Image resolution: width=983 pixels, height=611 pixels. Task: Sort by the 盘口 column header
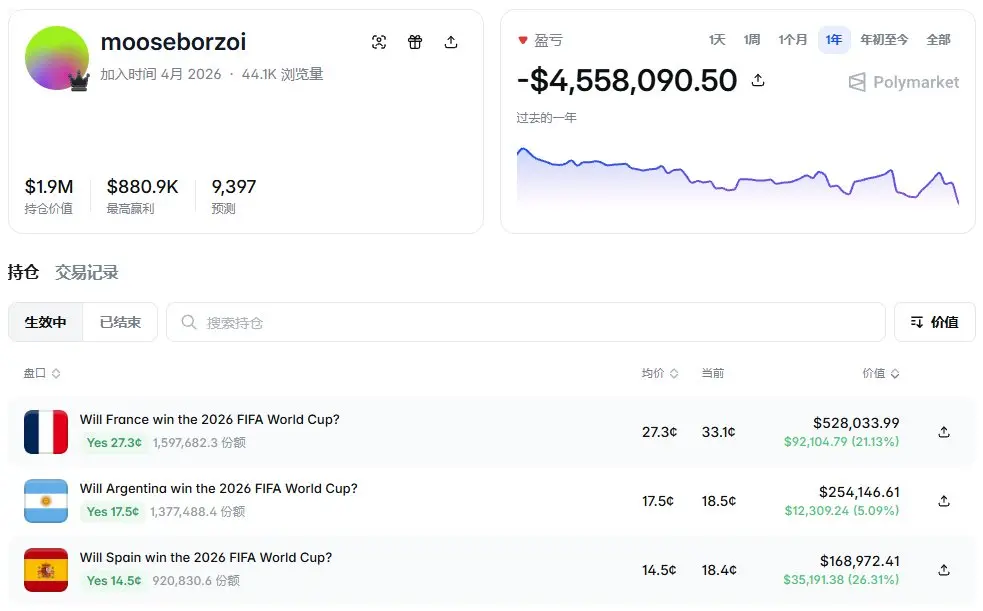coord(42,373)
